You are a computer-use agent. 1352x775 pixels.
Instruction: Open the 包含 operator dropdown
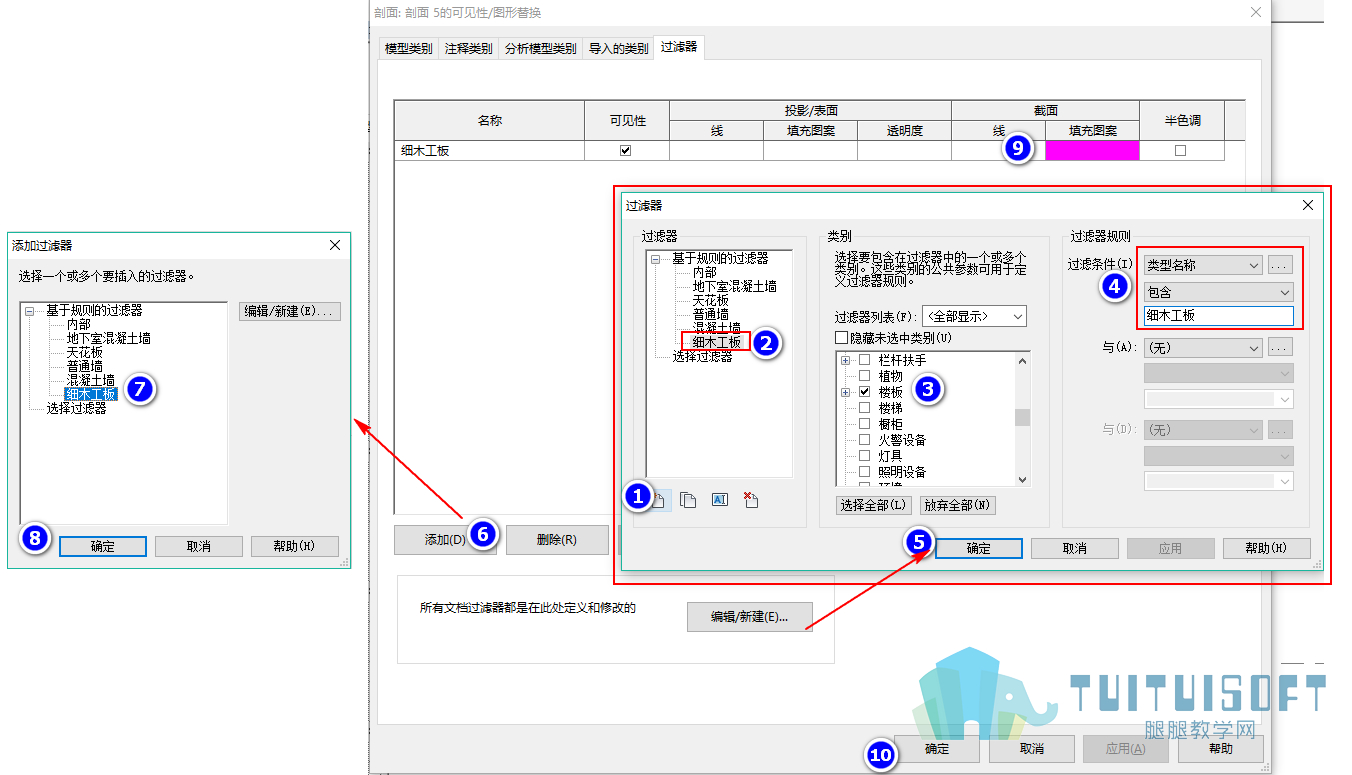point(1219,292)
